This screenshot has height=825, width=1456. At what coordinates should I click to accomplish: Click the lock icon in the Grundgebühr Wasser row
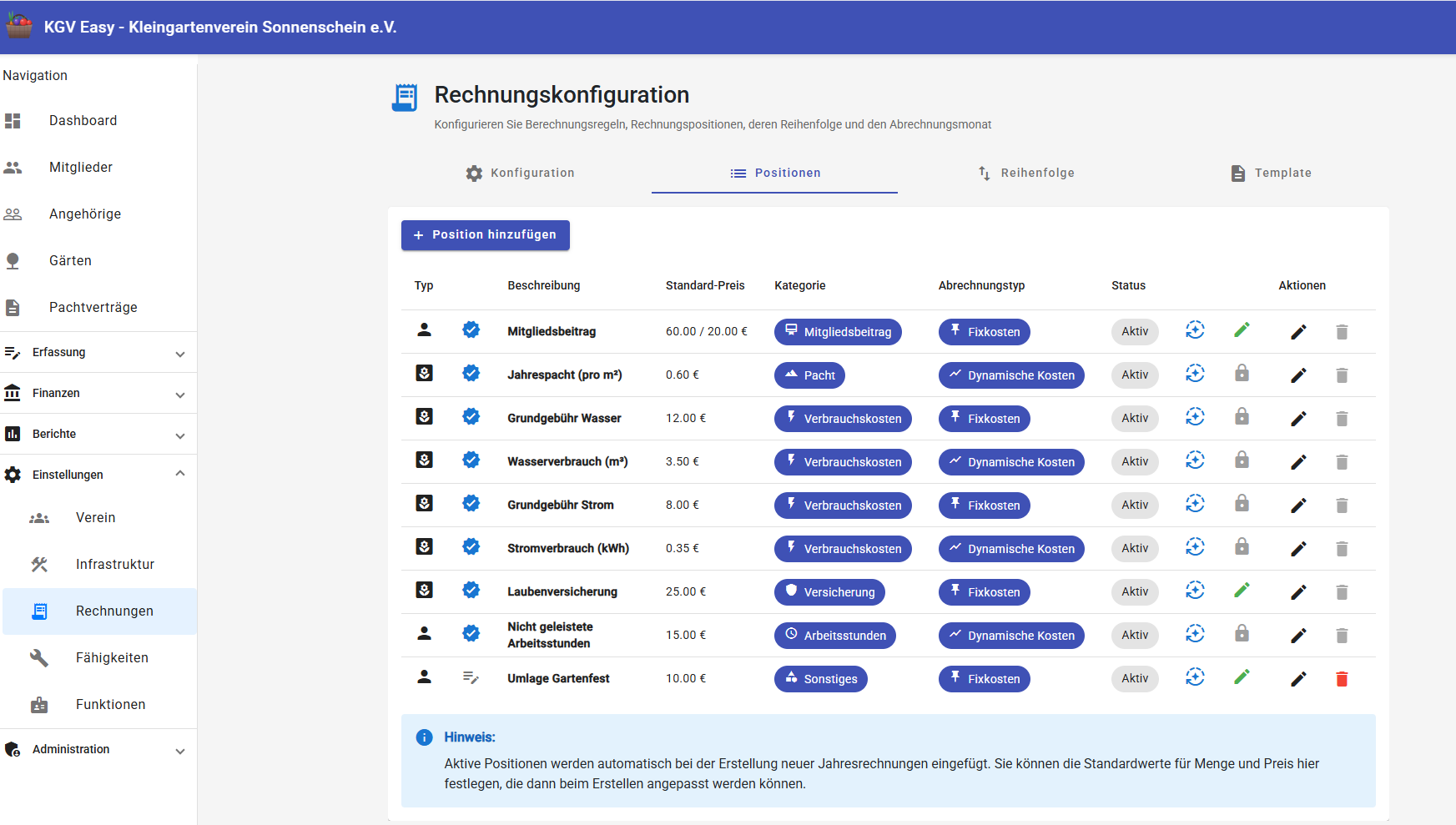1242,416
